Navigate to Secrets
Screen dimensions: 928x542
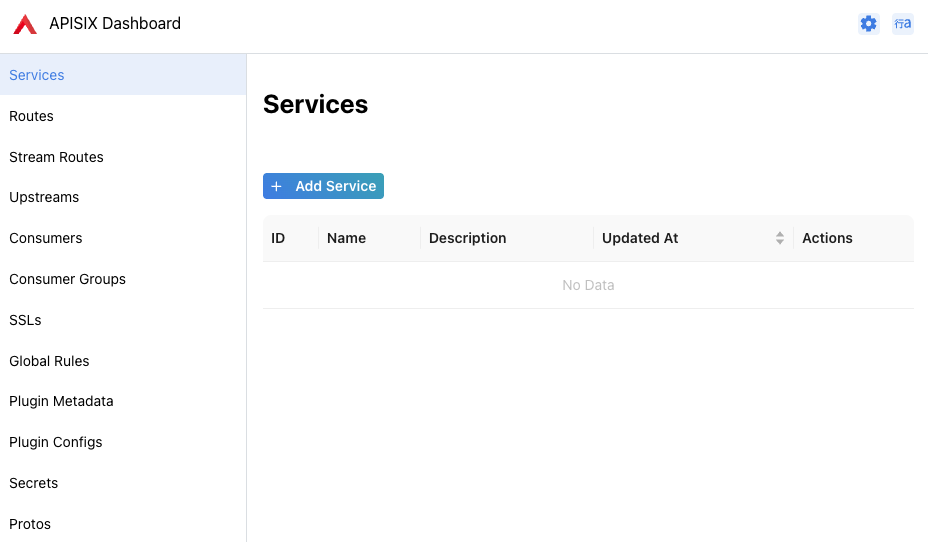pos(123,483)
